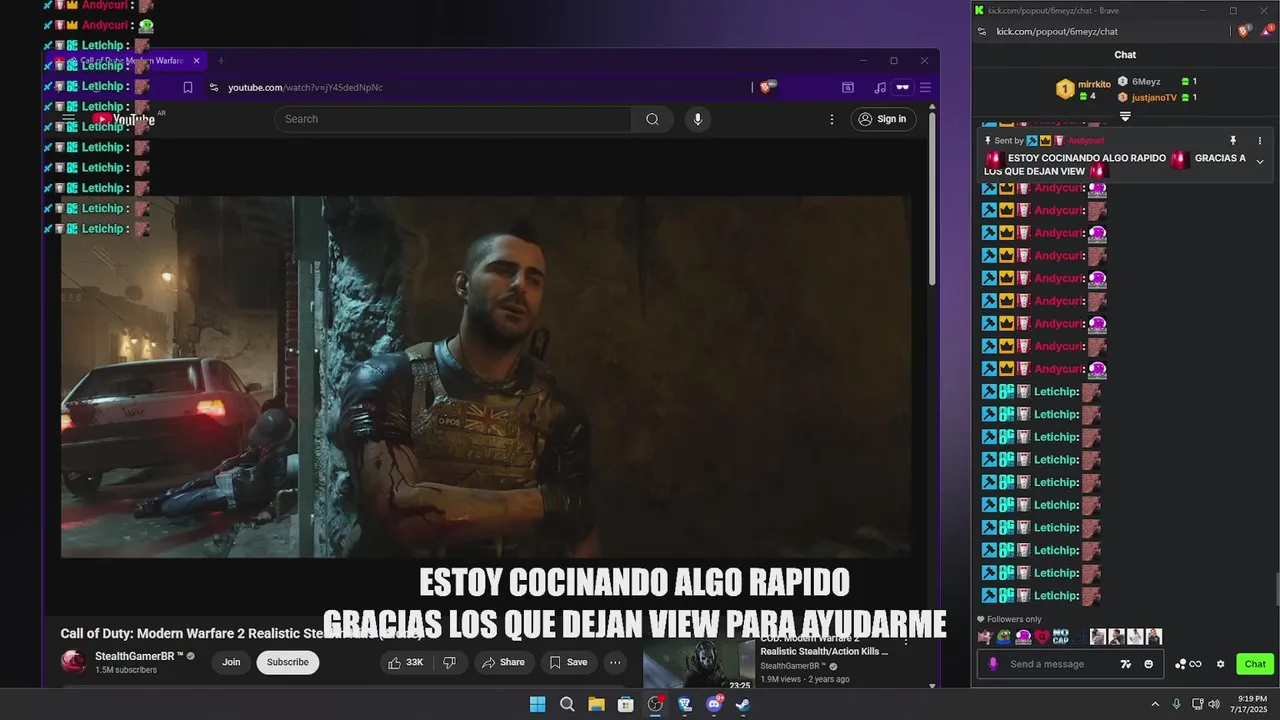Screen dimensions: 1280x720
Task: Click Sign in on YouTube
Action: [x=883, y=119]
